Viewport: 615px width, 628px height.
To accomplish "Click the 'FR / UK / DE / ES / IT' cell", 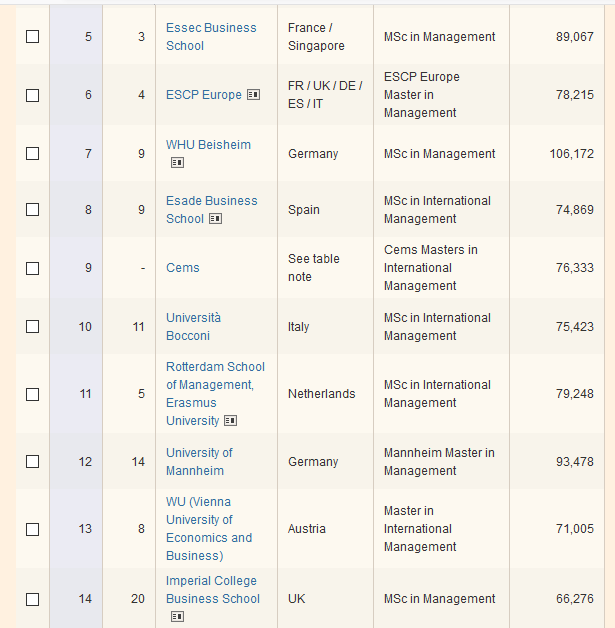I will pyautogui.click(x=325, y=95).
